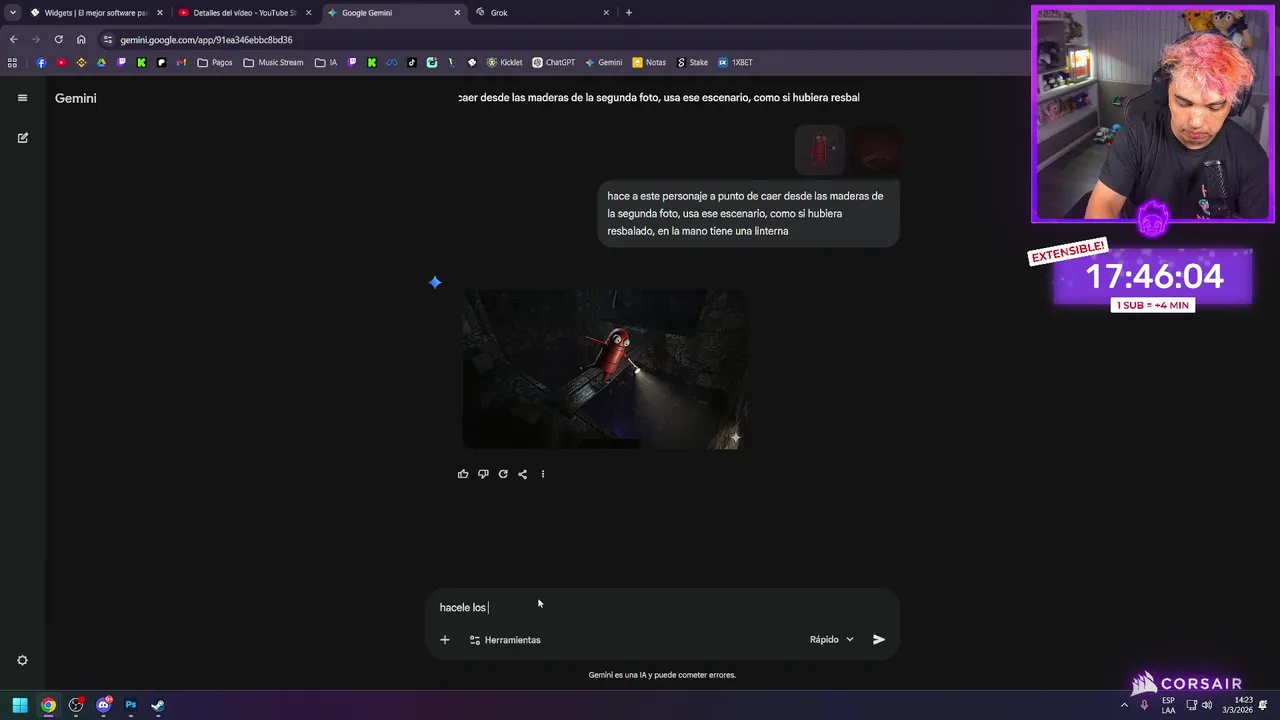This screenshot has width=1280, height=720.
Task: Open the Meta bookmark icon
Action: click(392, 62)
